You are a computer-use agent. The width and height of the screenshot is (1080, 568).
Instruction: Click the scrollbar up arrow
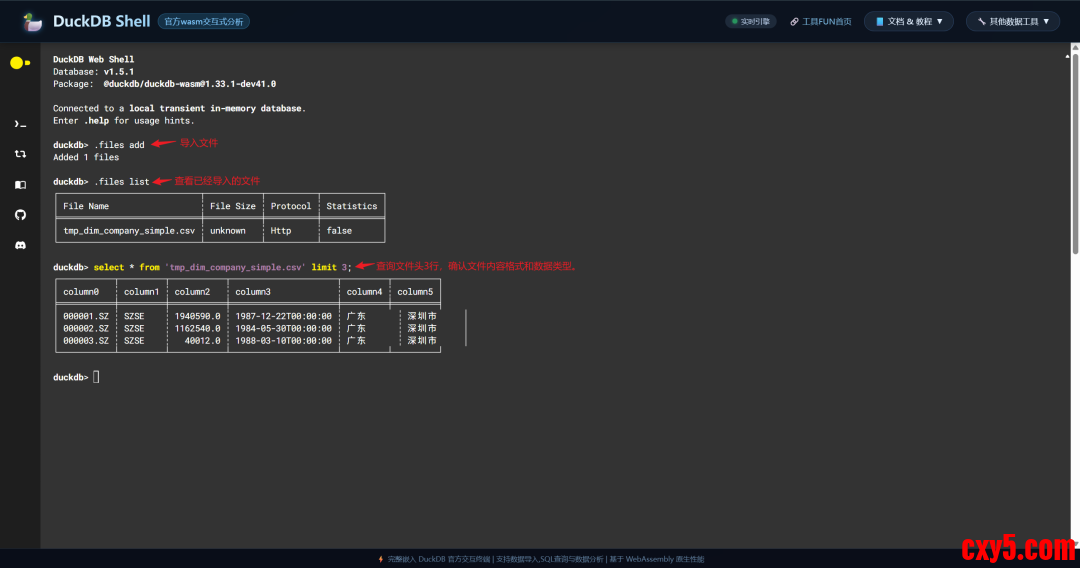[1075, 47]
